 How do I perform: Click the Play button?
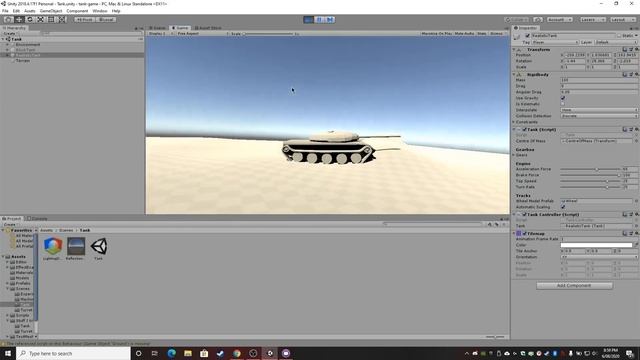[x=309, y=20]
